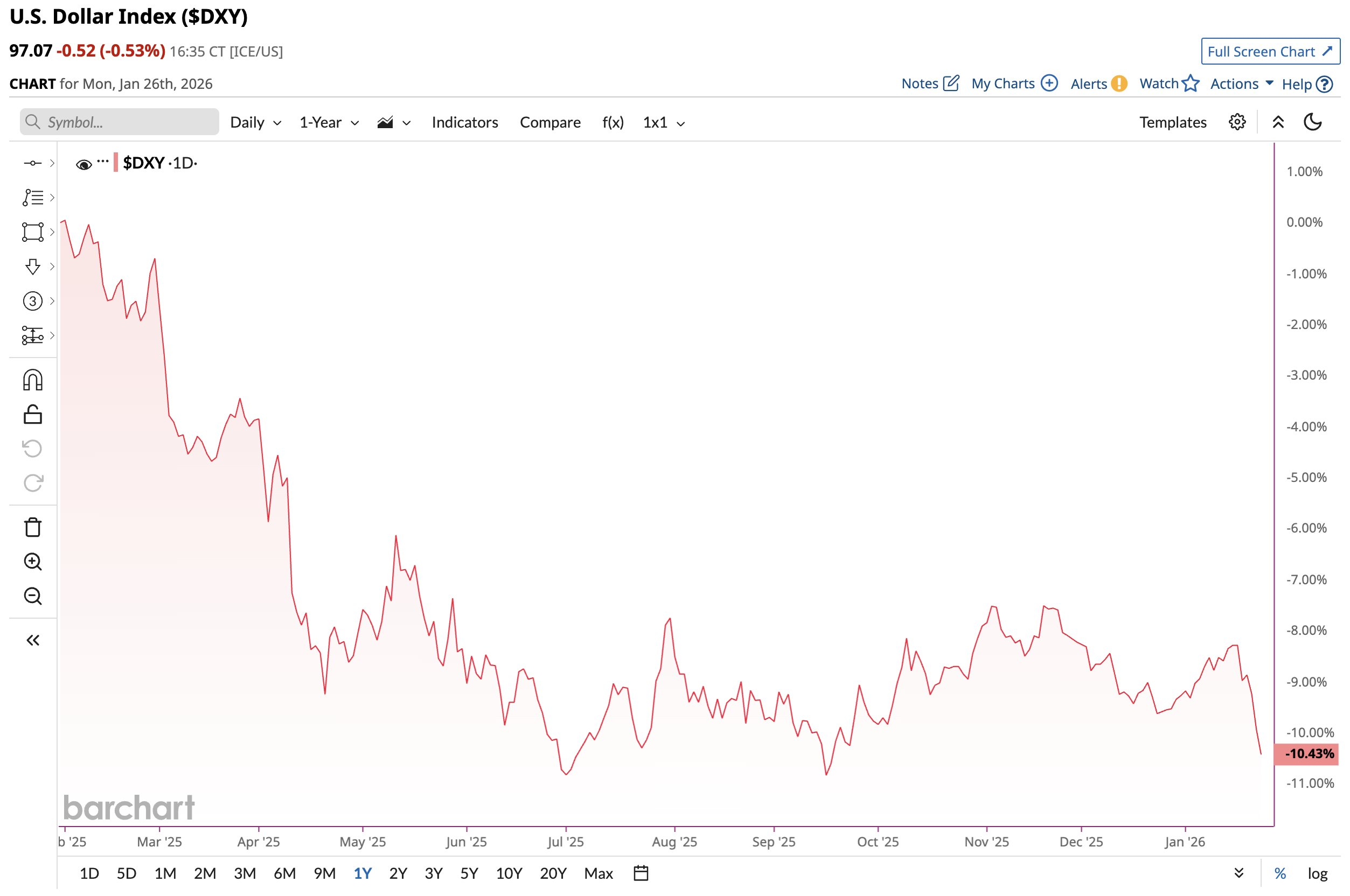The image size is (1350, 896).
Task: Click the calendar date range icon
Action: tap(641, 873)
